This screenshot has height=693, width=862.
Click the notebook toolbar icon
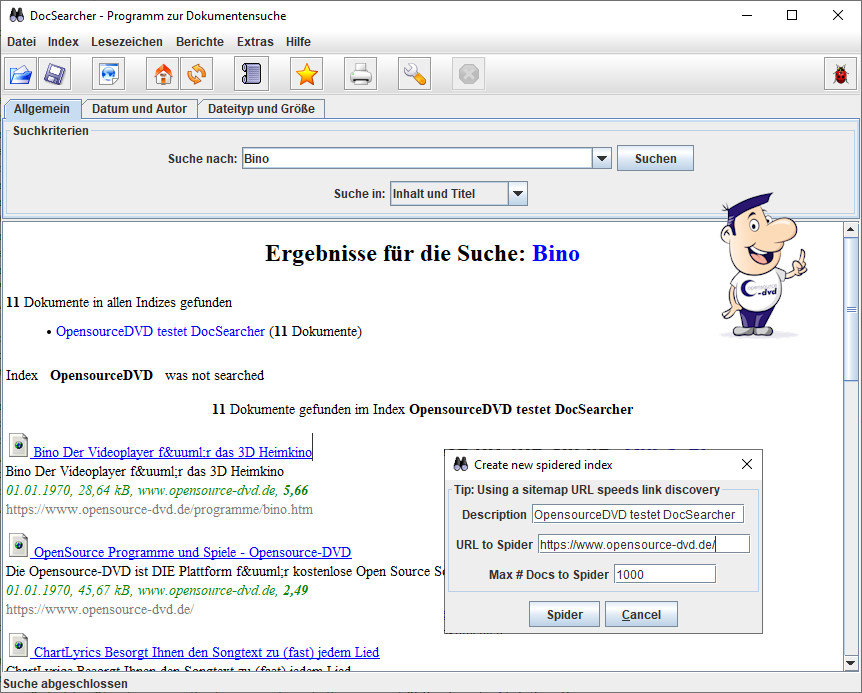252,74
